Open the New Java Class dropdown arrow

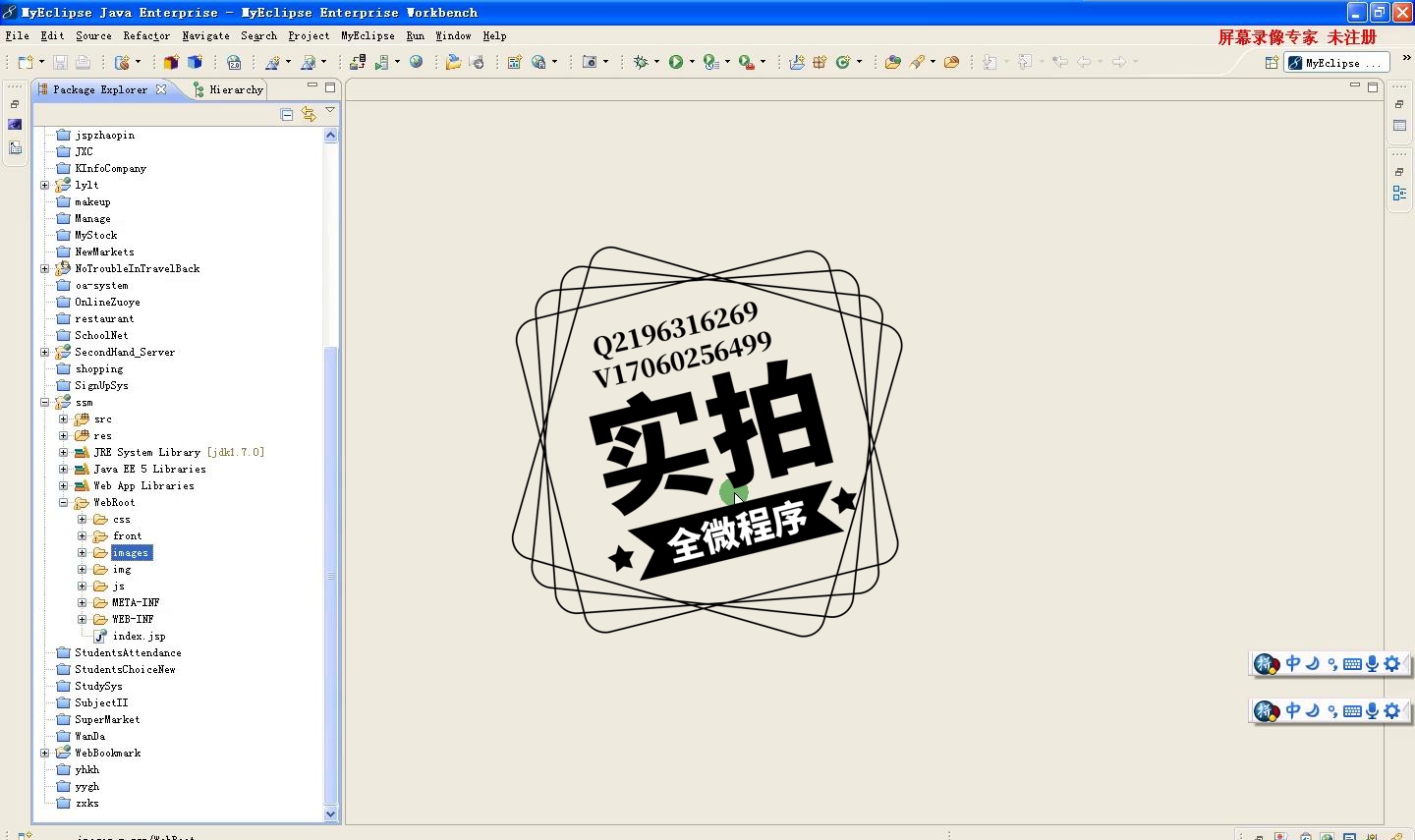pyautogui.click(x=859, y=62)
